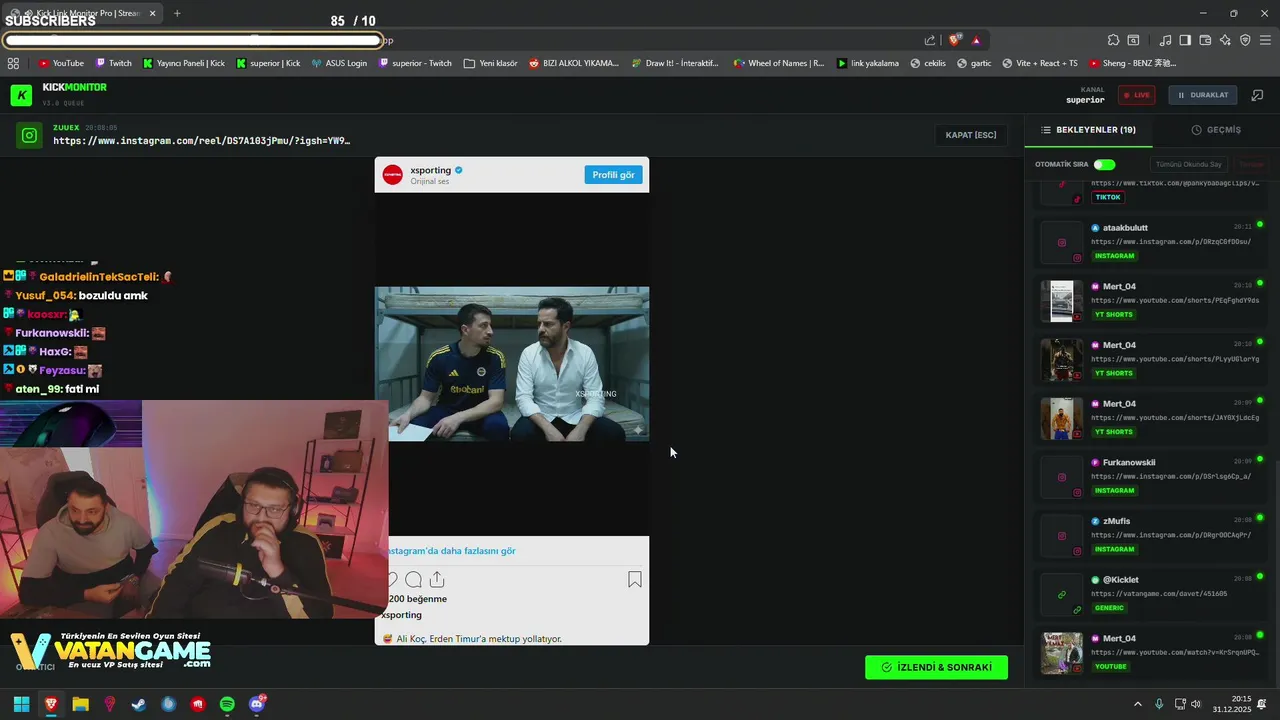Open the Steam icon in the taskbar
This screenshot has height=720, width=1280.
click(x=139, y=704)
